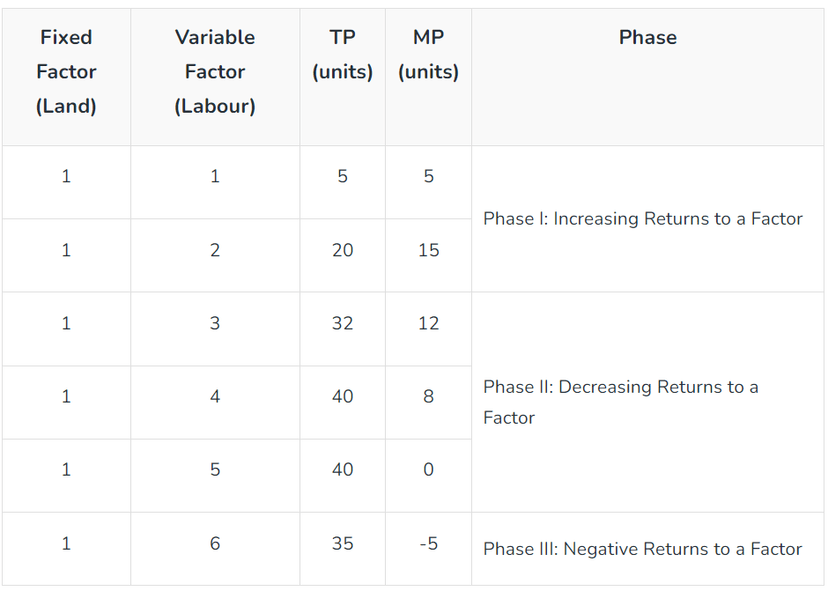This screenshot has width=828, height=591.
Task: Click the MP value 12 cell
Action: (428, 324)
